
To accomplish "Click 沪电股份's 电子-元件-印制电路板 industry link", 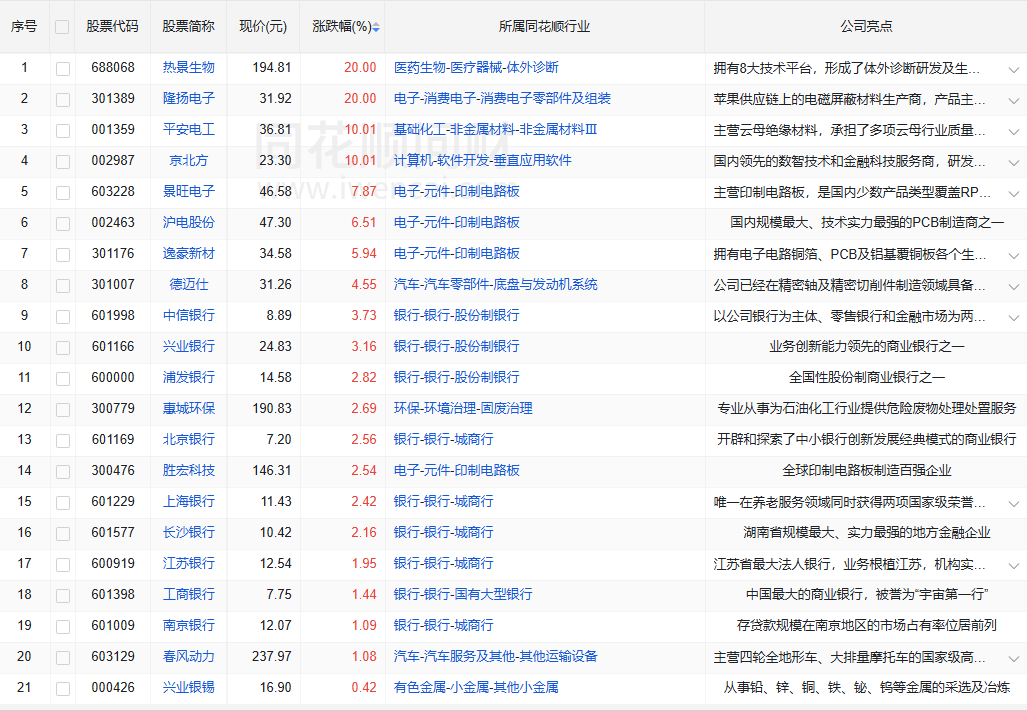I will 457,223.
